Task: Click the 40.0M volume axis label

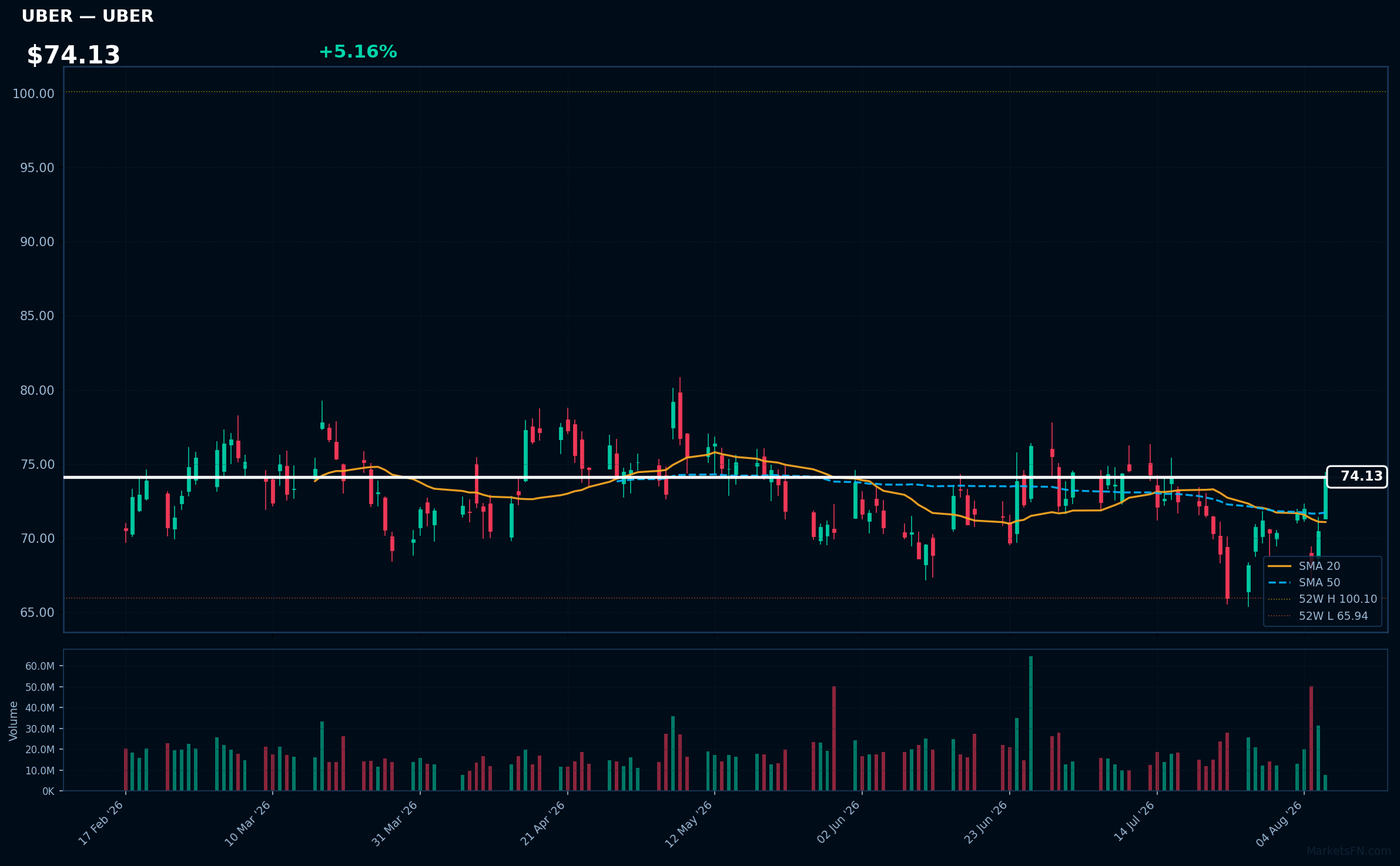Action: coord(39,708)
